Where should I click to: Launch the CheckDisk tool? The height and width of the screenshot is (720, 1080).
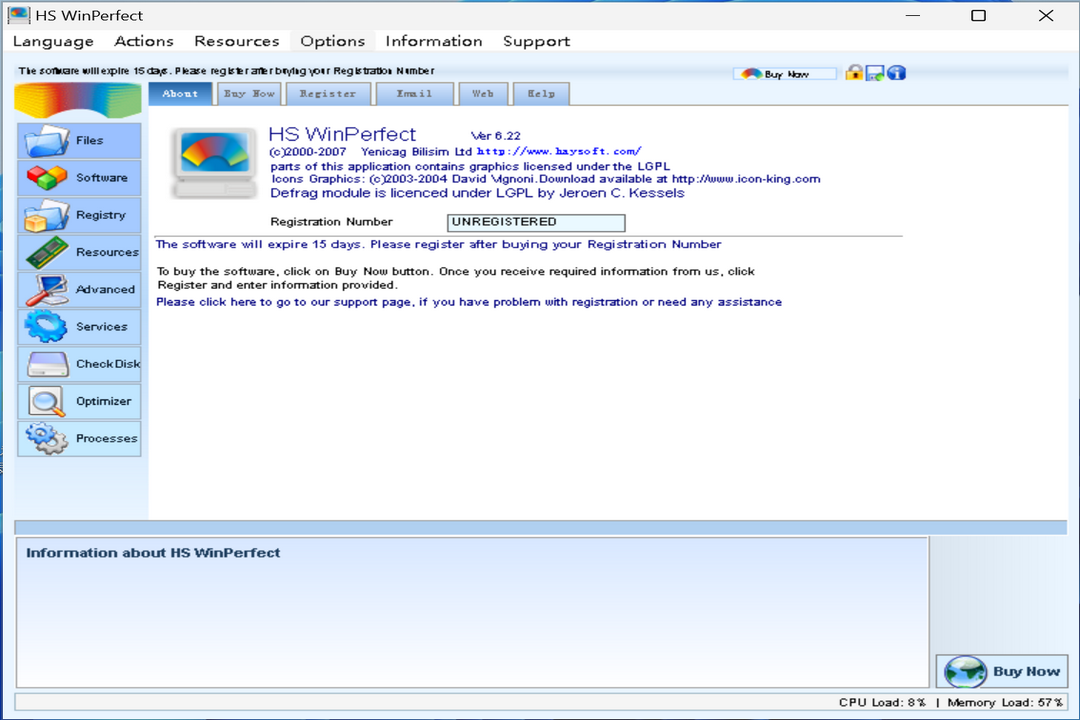click(x=79, y=364)
